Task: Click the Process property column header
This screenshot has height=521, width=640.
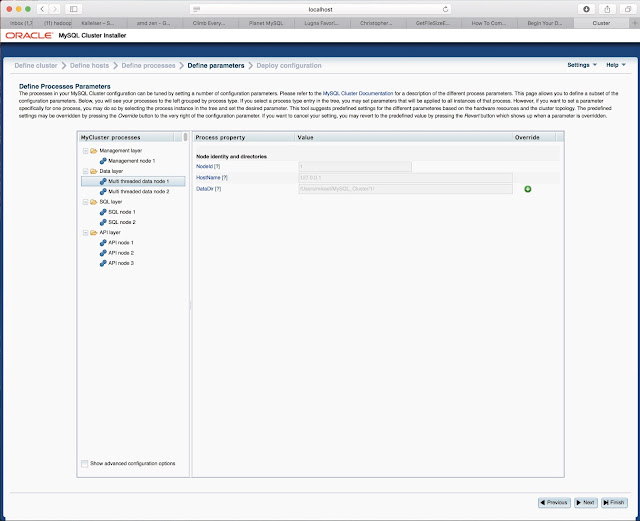Action: click(x=243, y=138)
